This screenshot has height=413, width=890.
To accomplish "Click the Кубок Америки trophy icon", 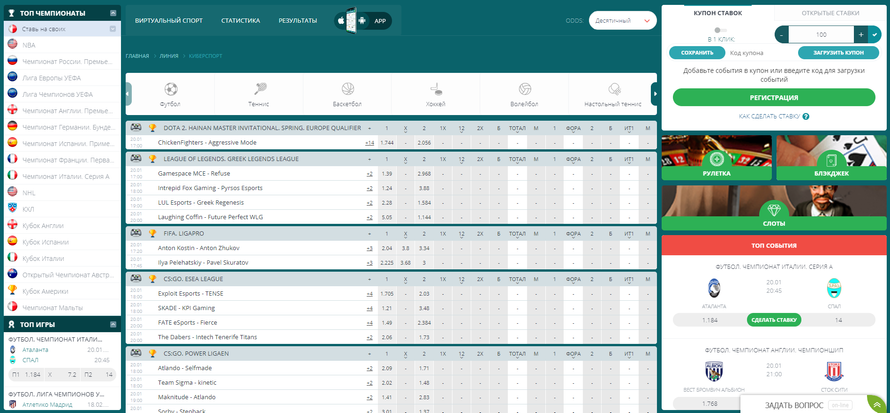I will [12, 290].
